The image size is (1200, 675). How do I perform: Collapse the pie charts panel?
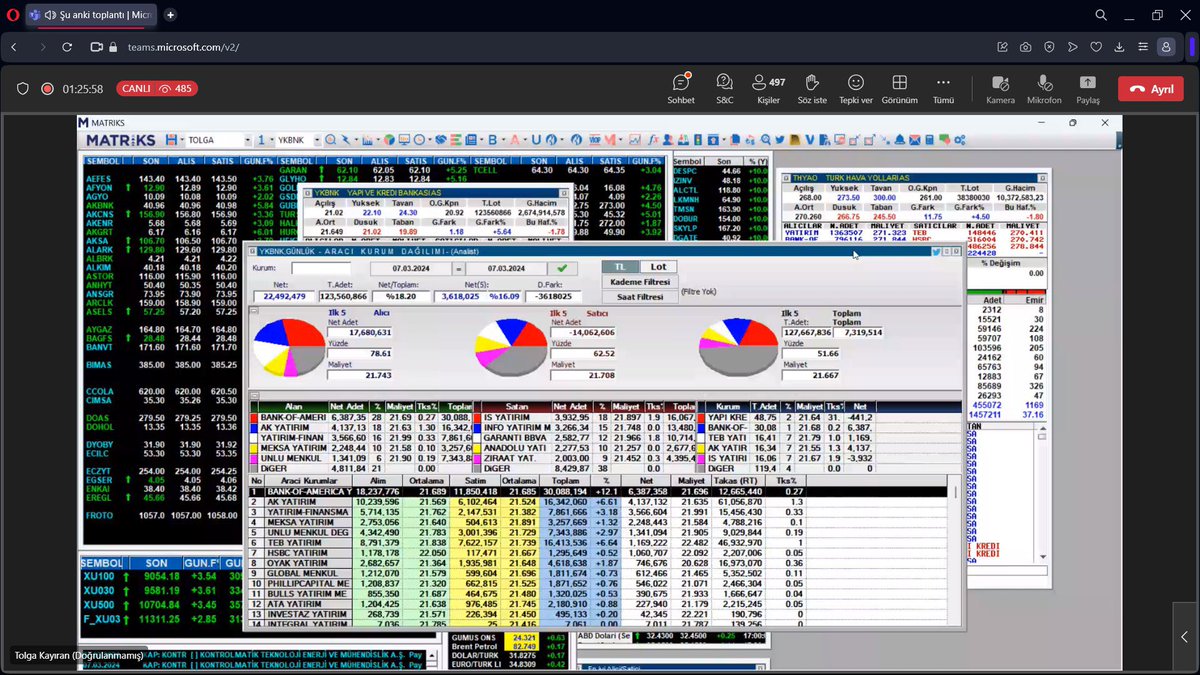[x=255, y=311]
